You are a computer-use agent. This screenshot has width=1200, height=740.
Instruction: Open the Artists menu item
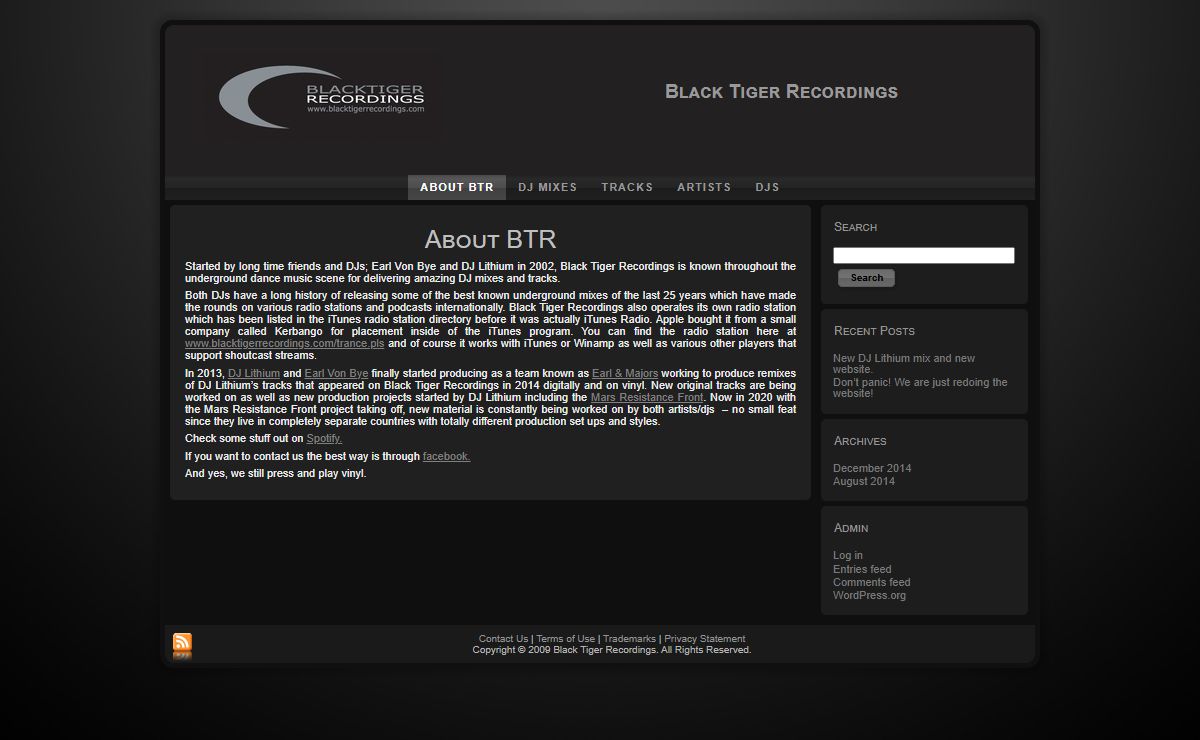(704, 187)
